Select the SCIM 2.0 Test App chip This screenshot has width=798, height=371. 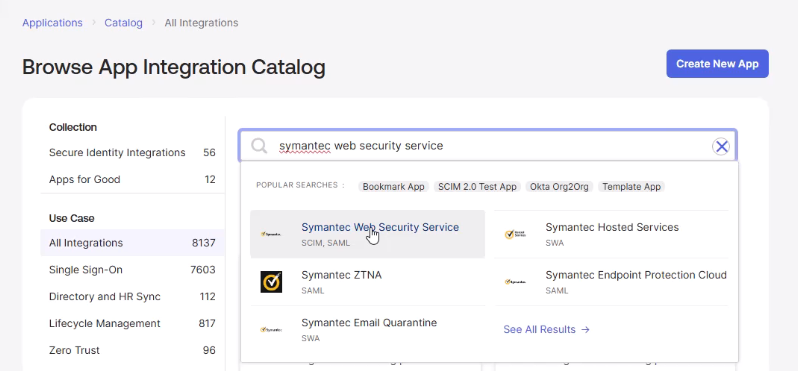(477, 187)
